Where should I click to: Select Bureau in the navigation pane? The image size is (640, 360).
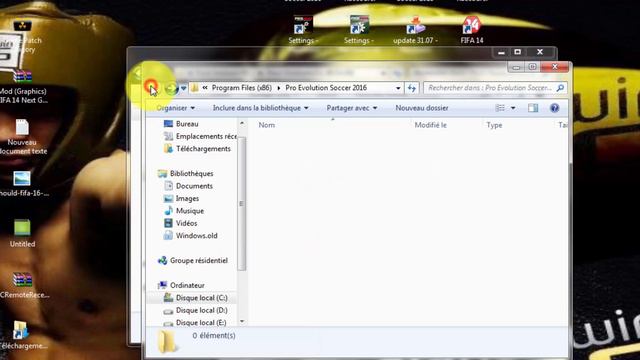tap(181, 124)
